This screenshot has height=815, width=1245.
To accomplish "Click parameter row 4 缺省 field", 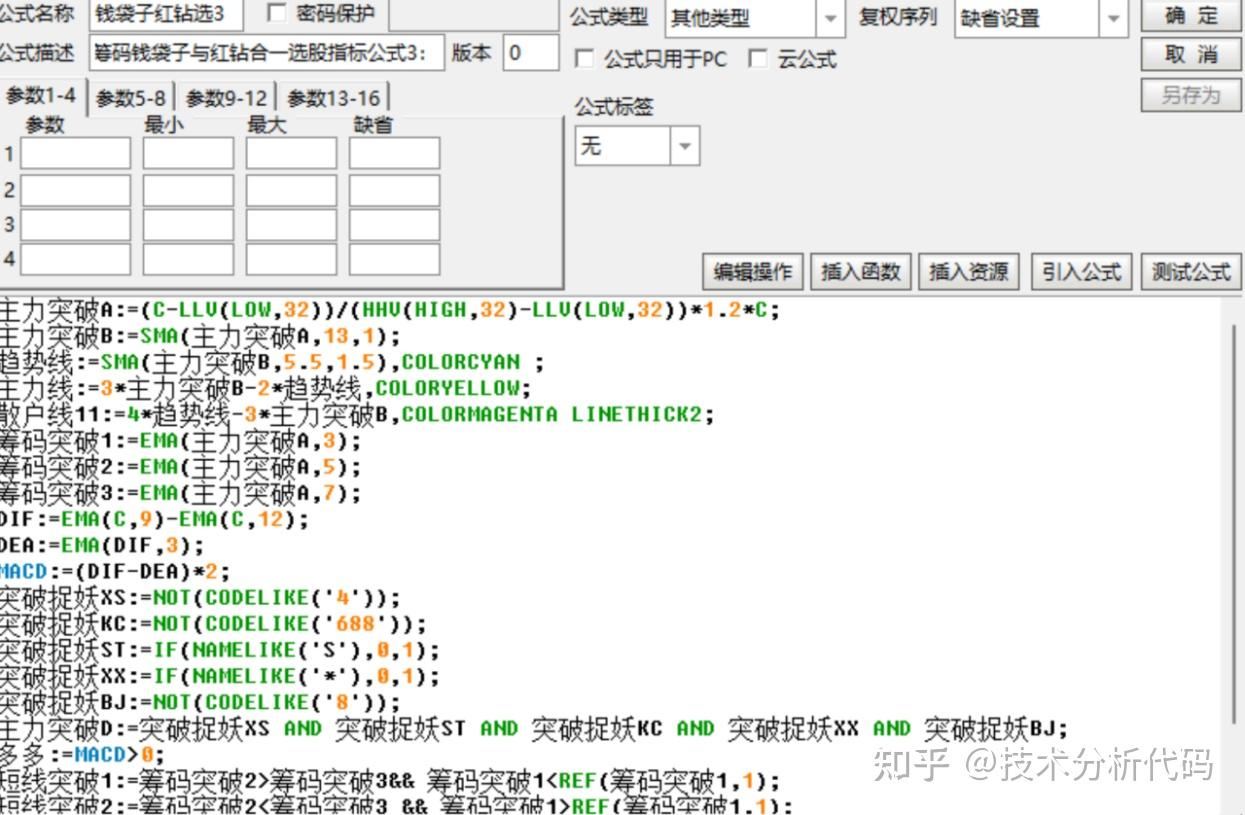I will [394, 259].
